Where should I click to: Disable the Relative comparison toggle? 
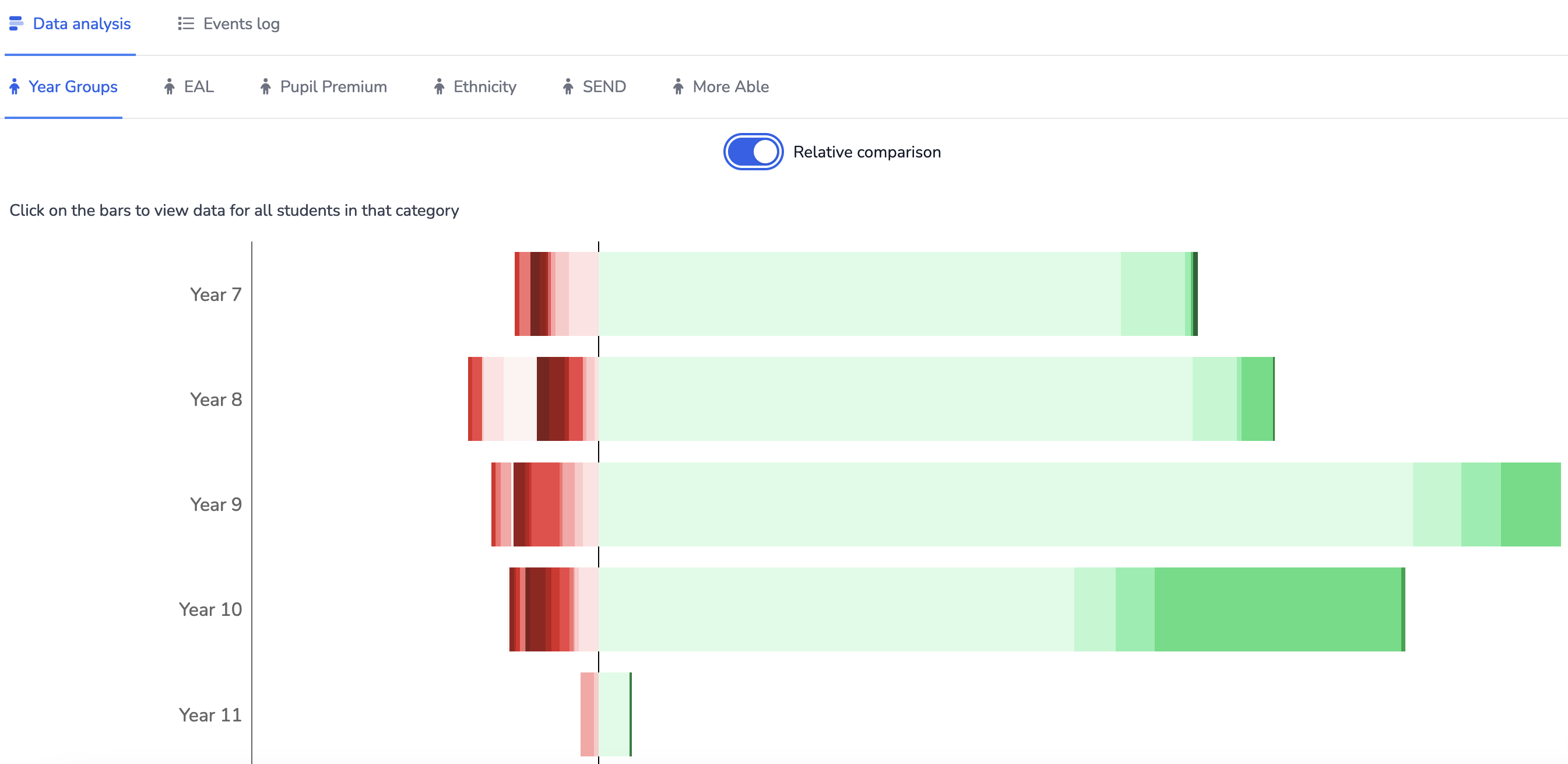[751, 152]
